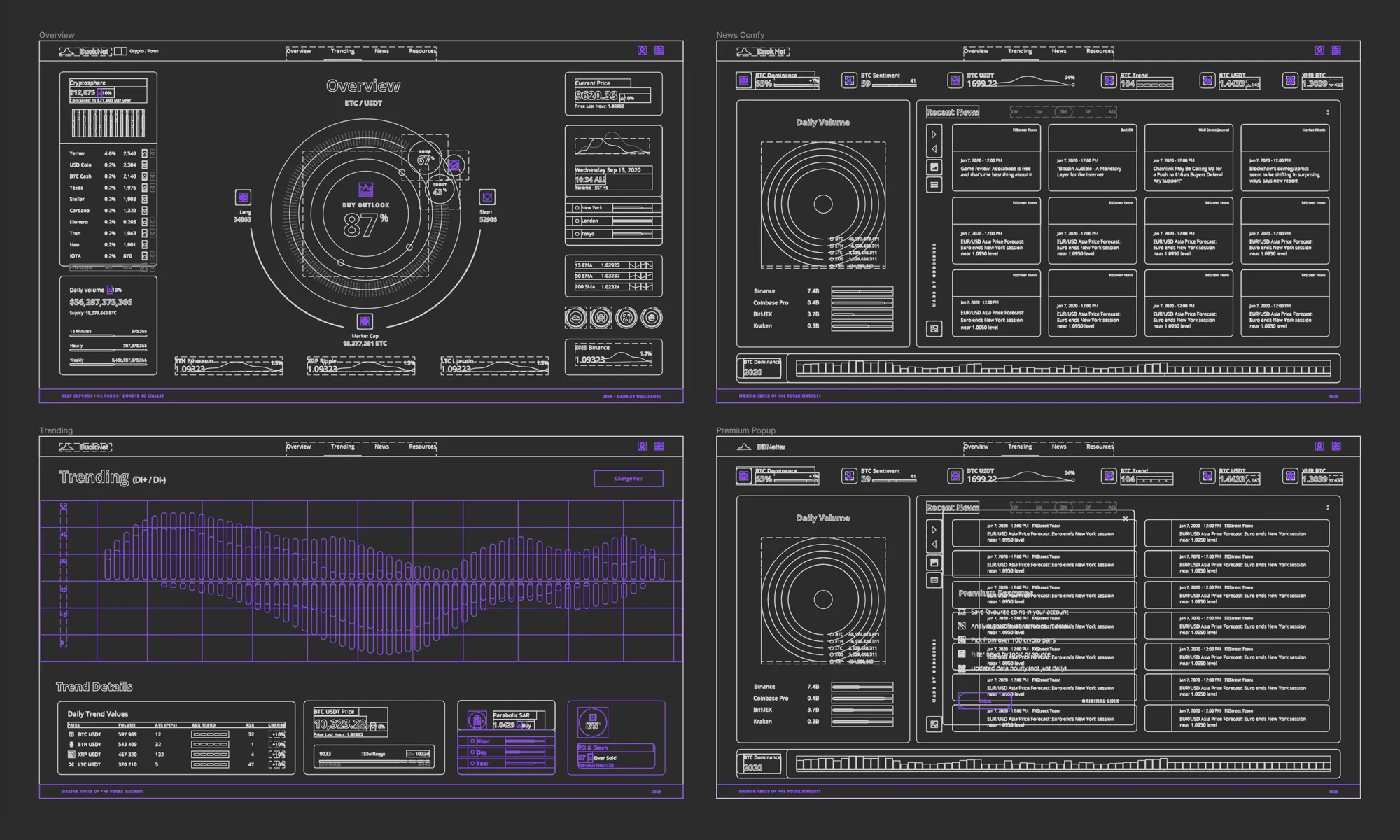This screenshot has width=1400, height=840.
Task: Click the right-pointing arrow in News Comfy sidebar
Action: (934, 134)
